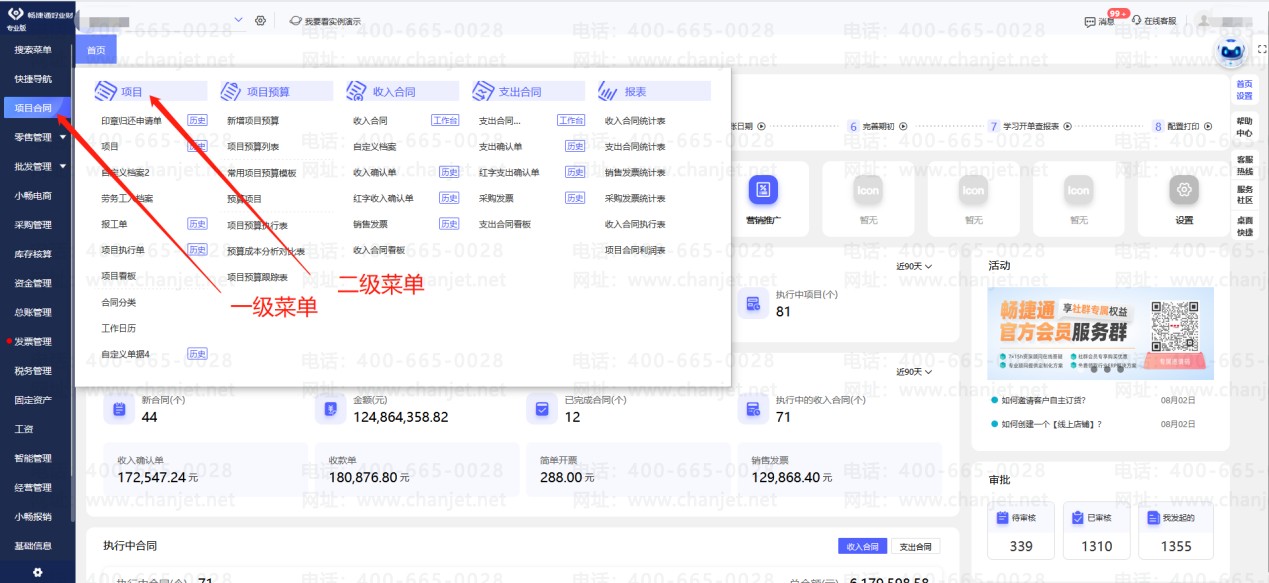
Task: Click the robot assistant avatar icon
Action: point(1230,50)
